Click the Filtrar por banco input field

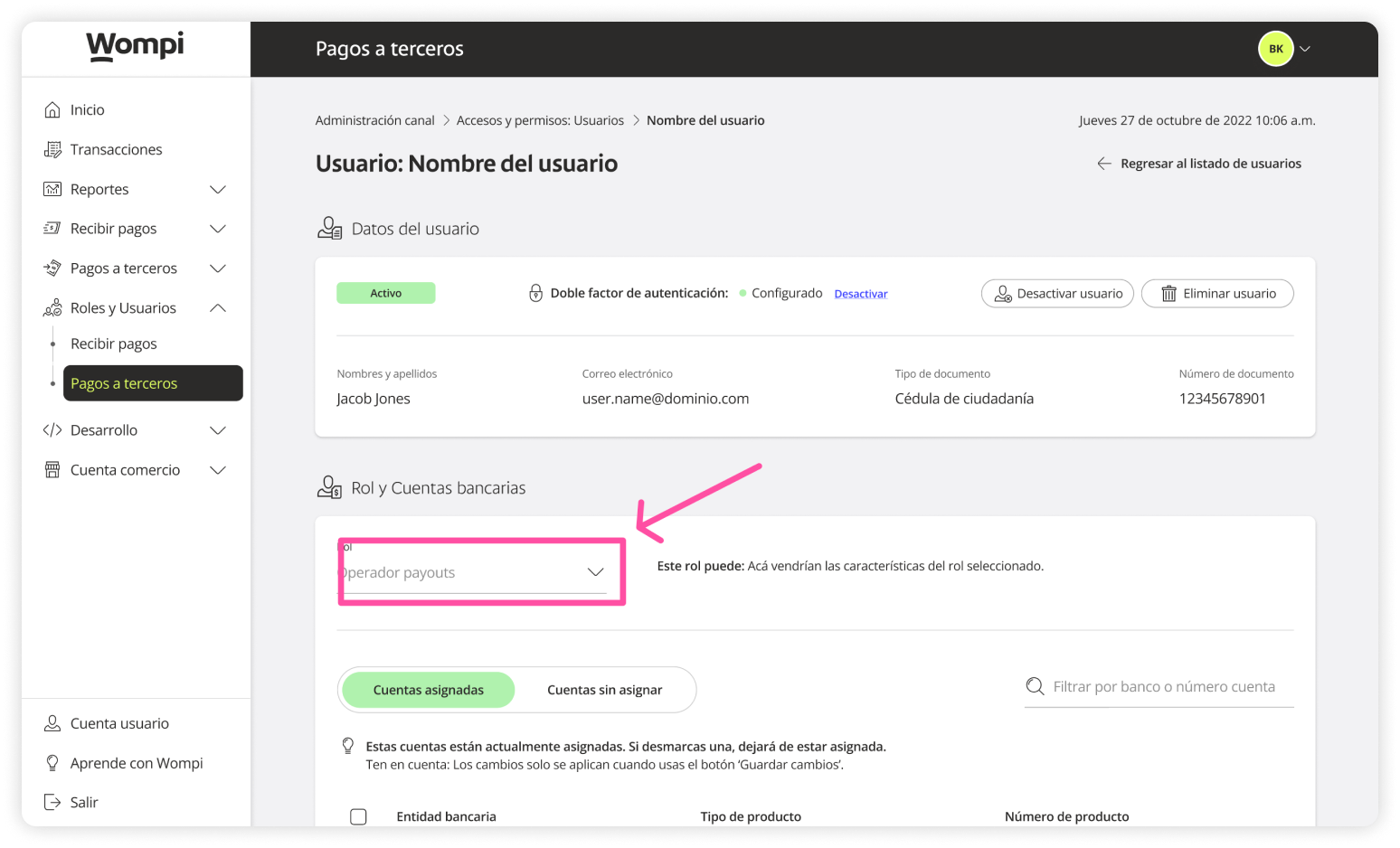coord(1164,687)
